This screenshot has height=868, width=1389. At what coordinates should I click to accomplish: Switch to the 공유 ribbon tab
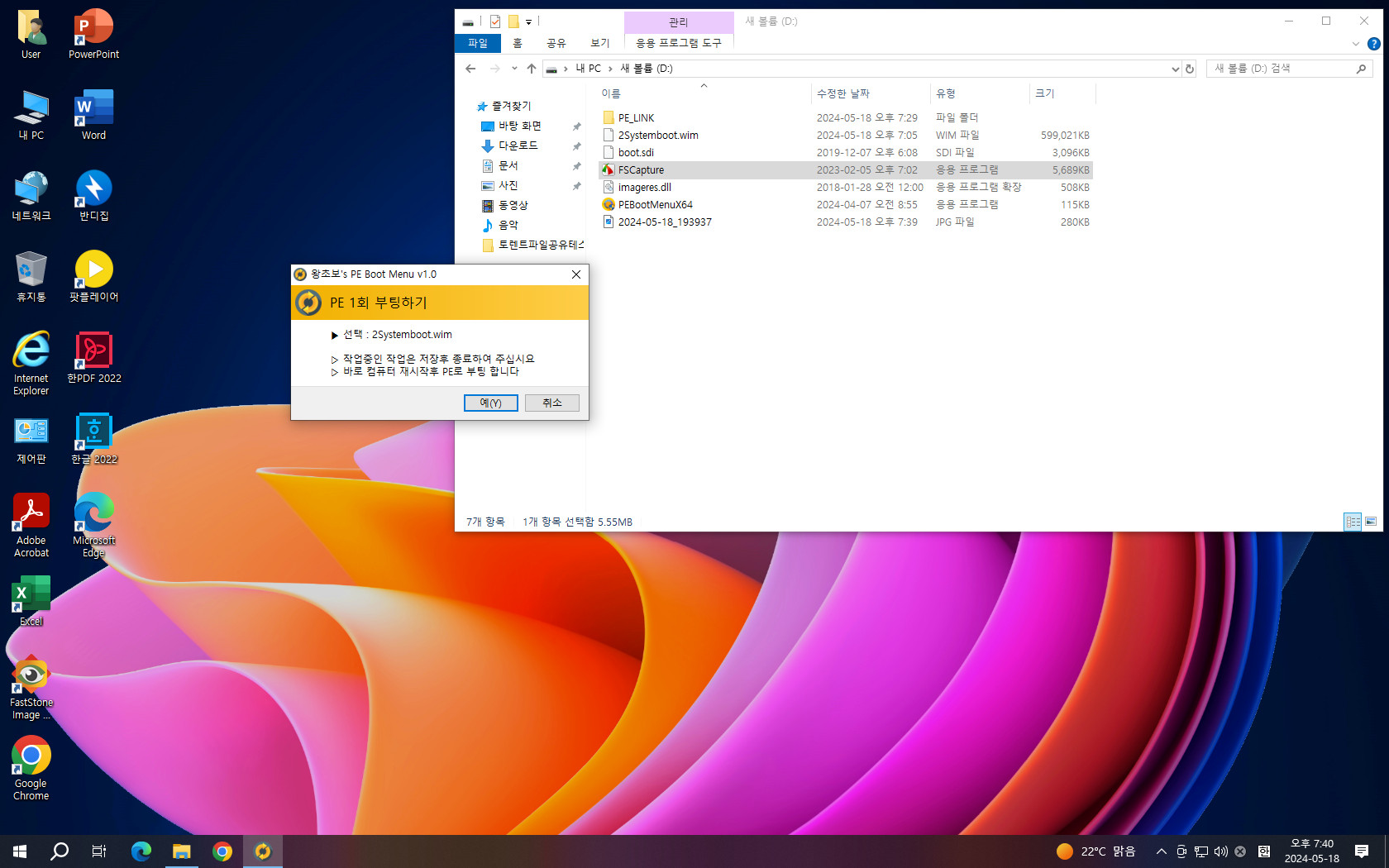point(556,43)
